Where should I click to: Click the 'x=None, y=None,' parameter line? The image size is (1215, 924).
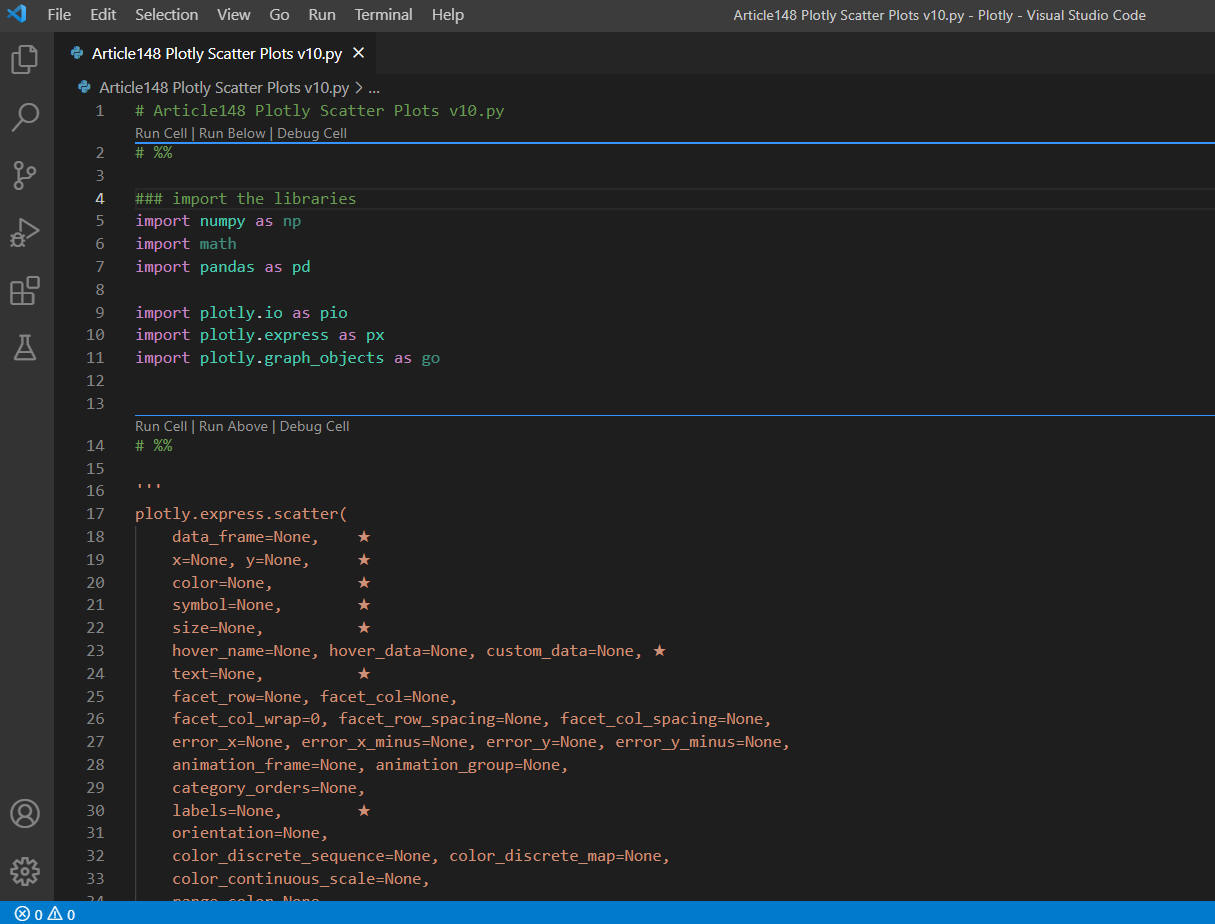tap(241, 560)
